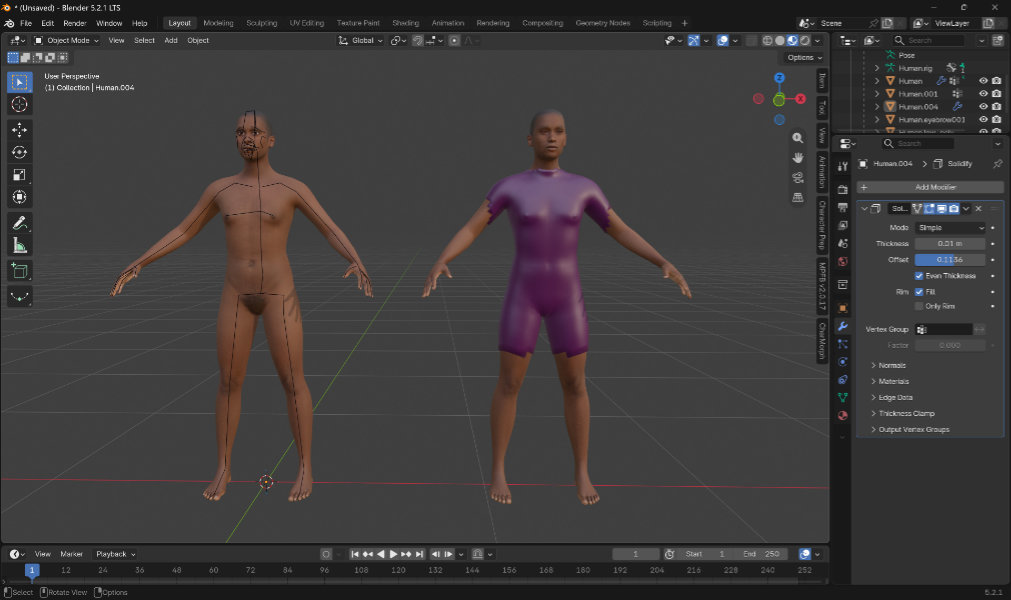This screenshot has height=600, width=1011.
Task: Switch to rendered viewport shading
Action: click(x=805, y=41)
